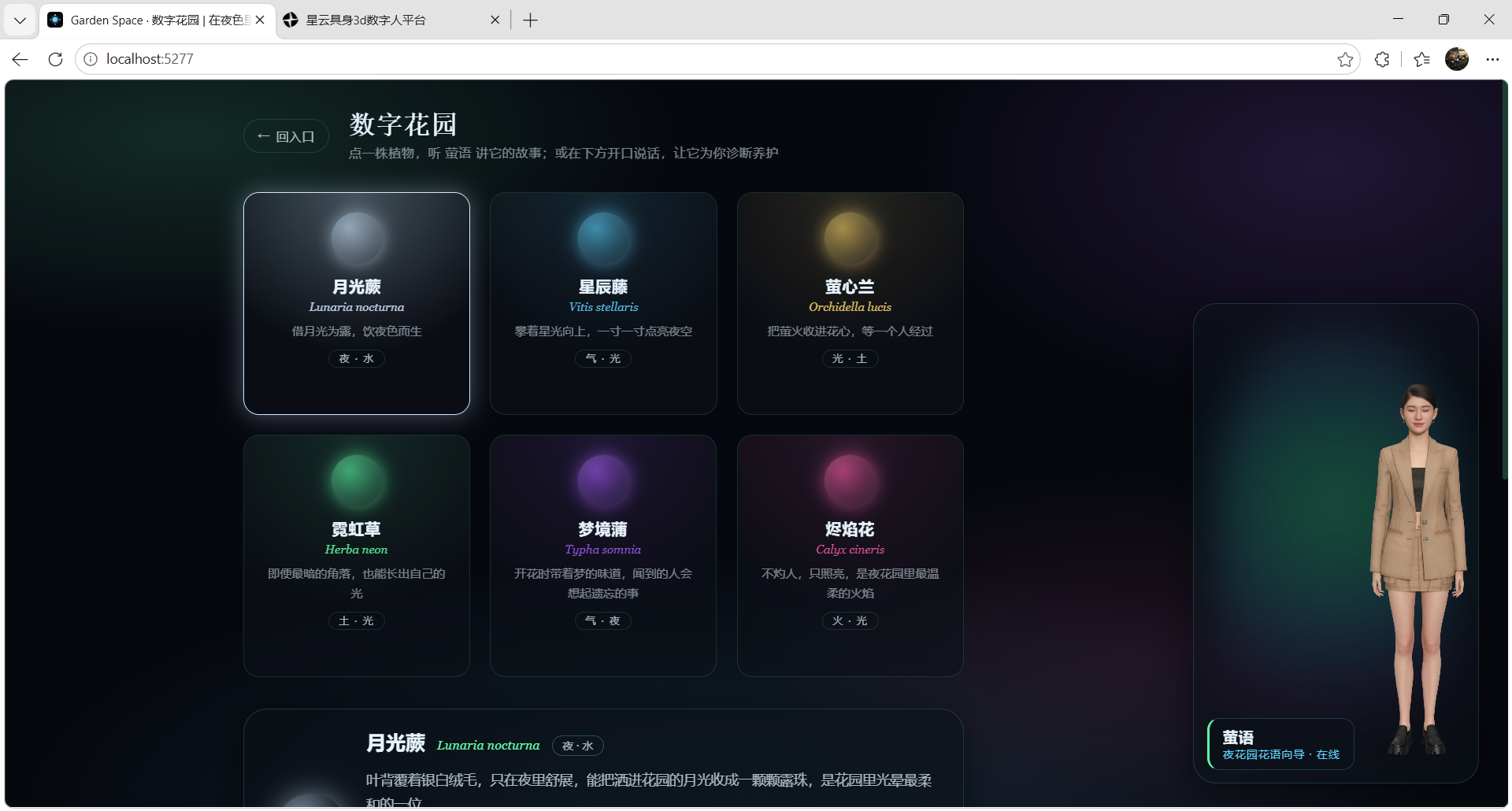Select the 星辰藤 plant card
The image size is (1512, 811).
(x=603, y=303)
